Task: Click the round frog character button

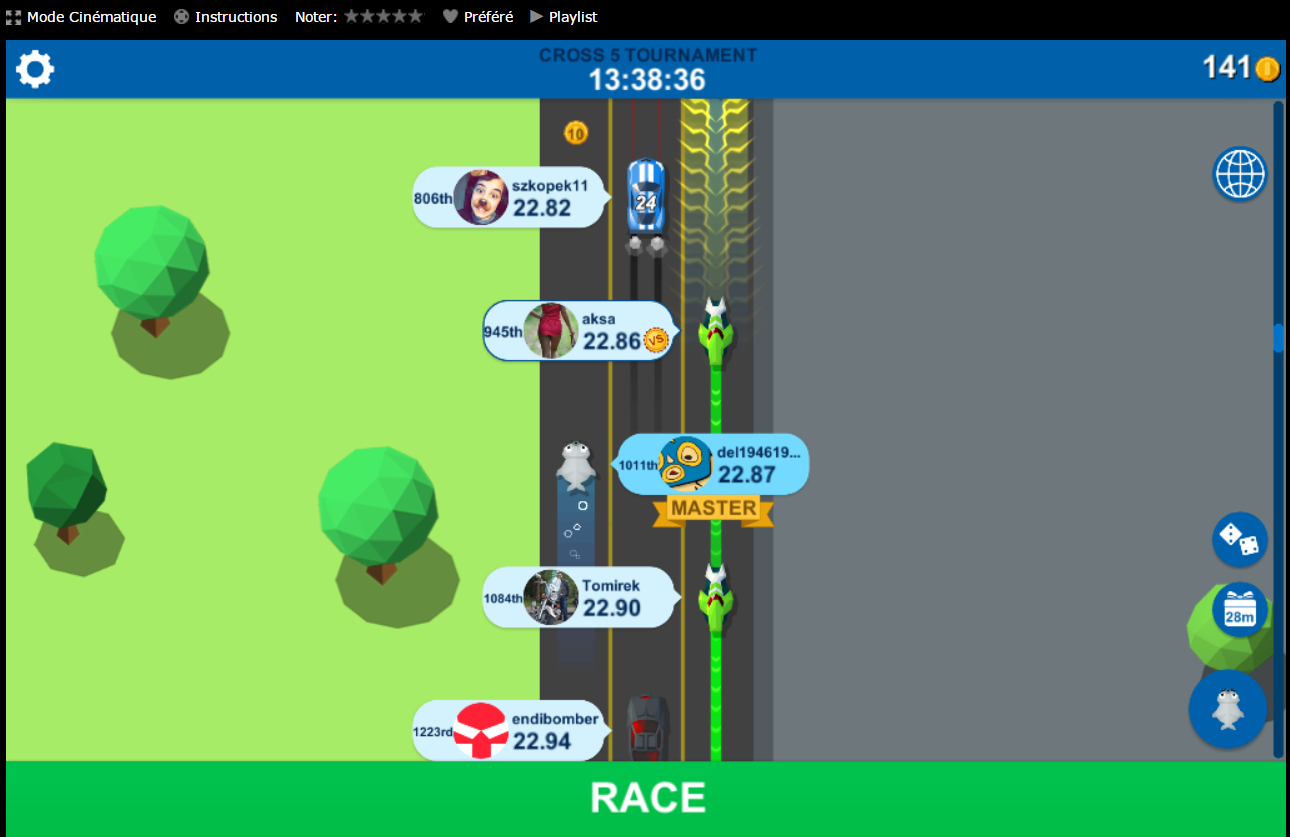Action: pos(1227,709)
